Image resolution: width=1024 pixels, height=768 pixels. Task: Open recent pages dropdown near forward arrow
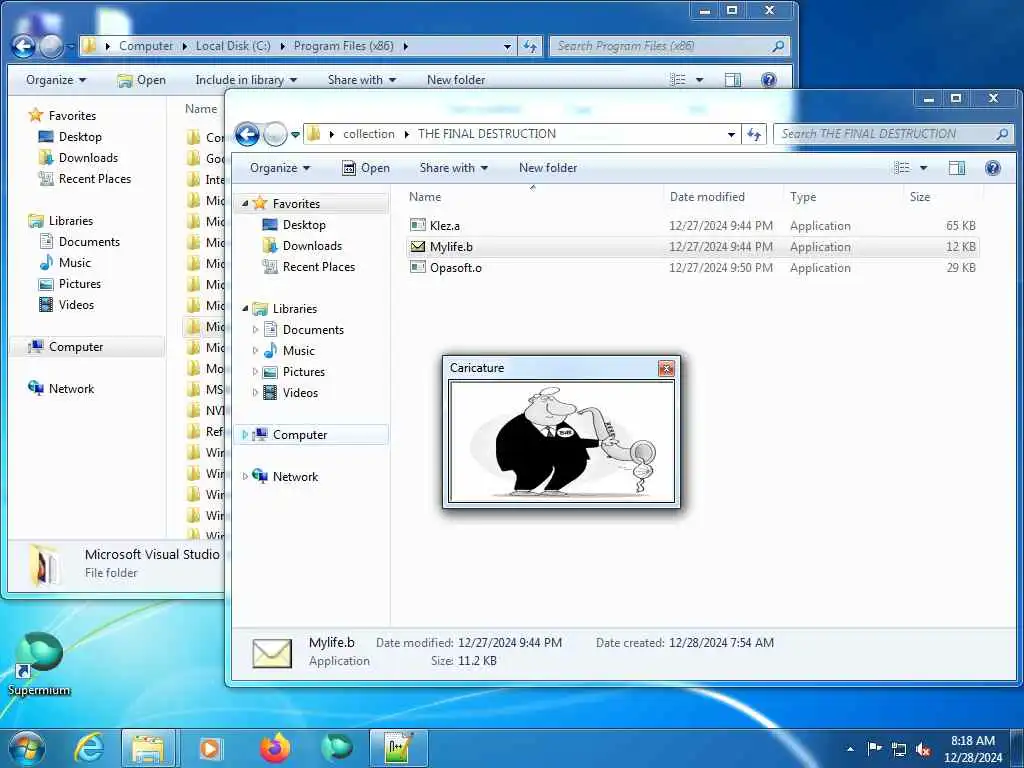click(x=295, y=135)
